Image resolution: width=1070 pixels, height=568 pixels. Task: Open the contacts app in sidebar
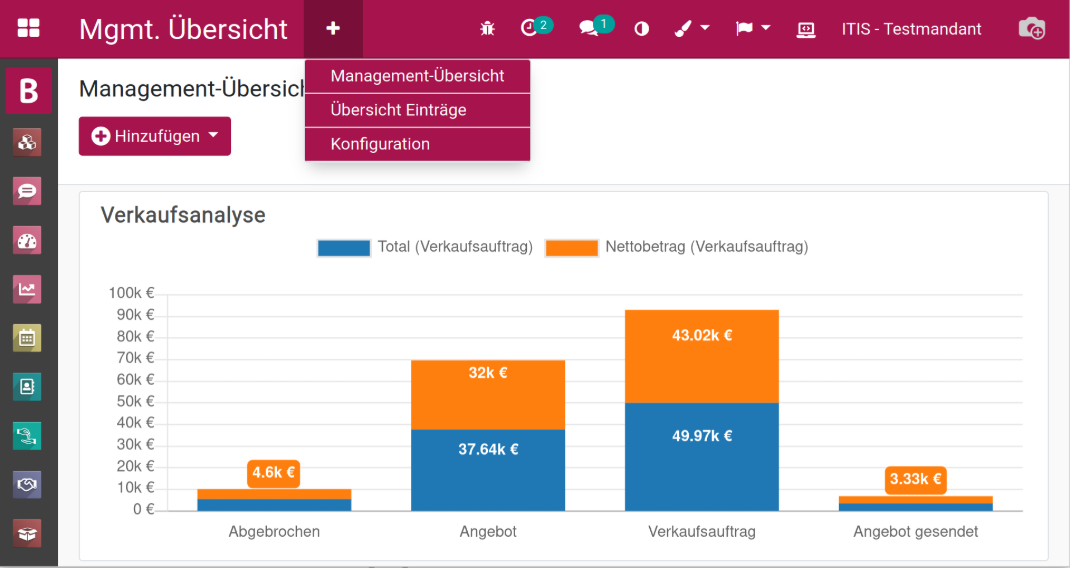[x=28, y=386]
